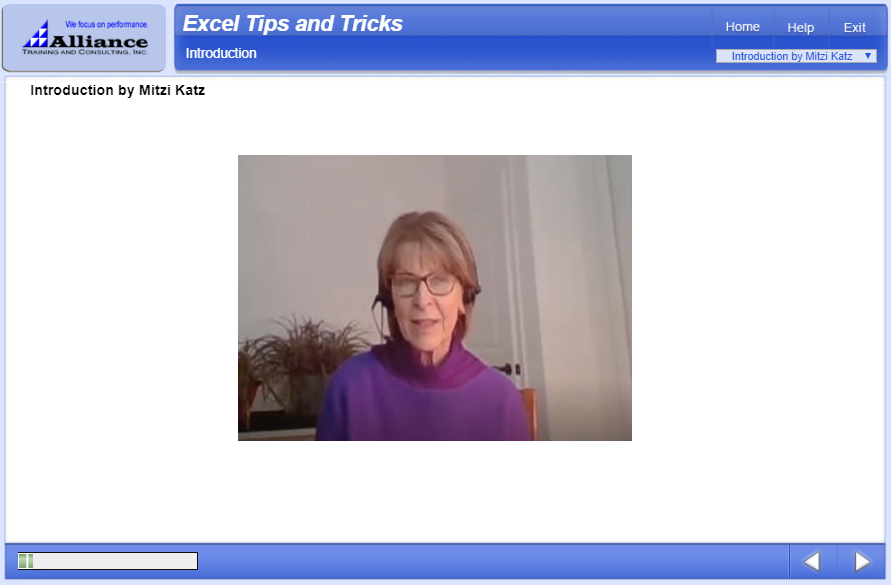This screenshot has height=585, width=891.
Task: Click the green progress blocks in bar
Action: tap(26, 561)
